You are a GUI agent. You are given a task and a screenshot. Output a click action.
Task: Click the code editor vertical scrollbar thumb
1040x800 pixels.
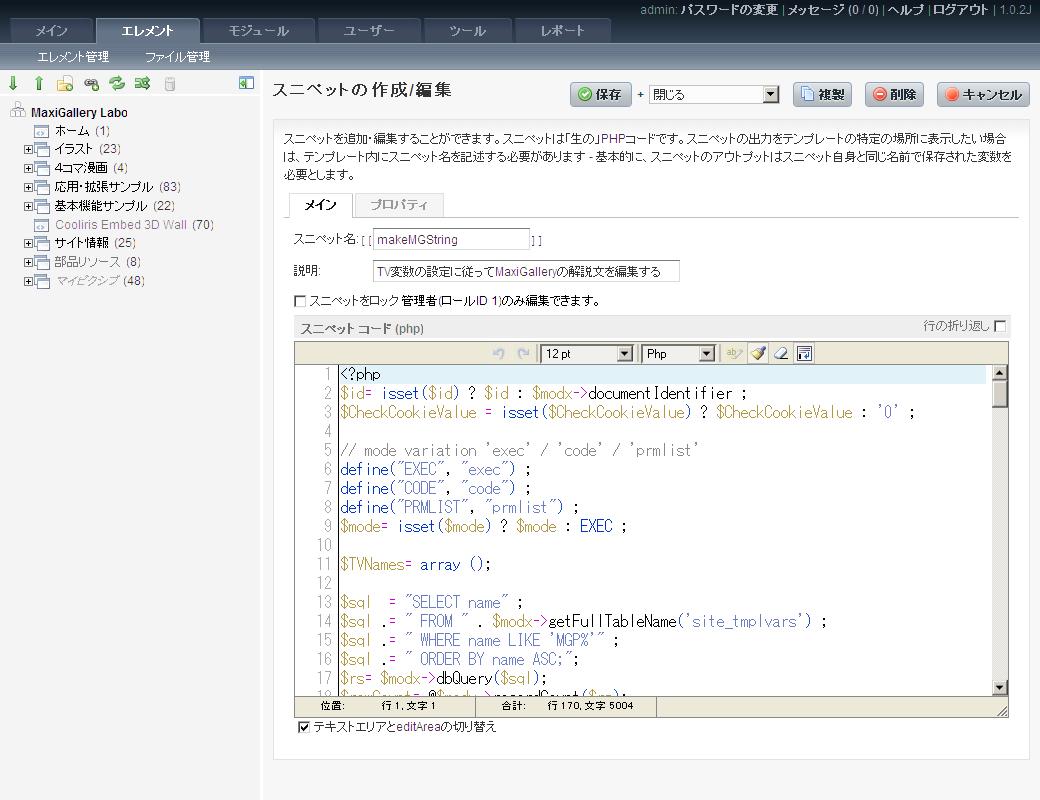[x=999, y=394]
